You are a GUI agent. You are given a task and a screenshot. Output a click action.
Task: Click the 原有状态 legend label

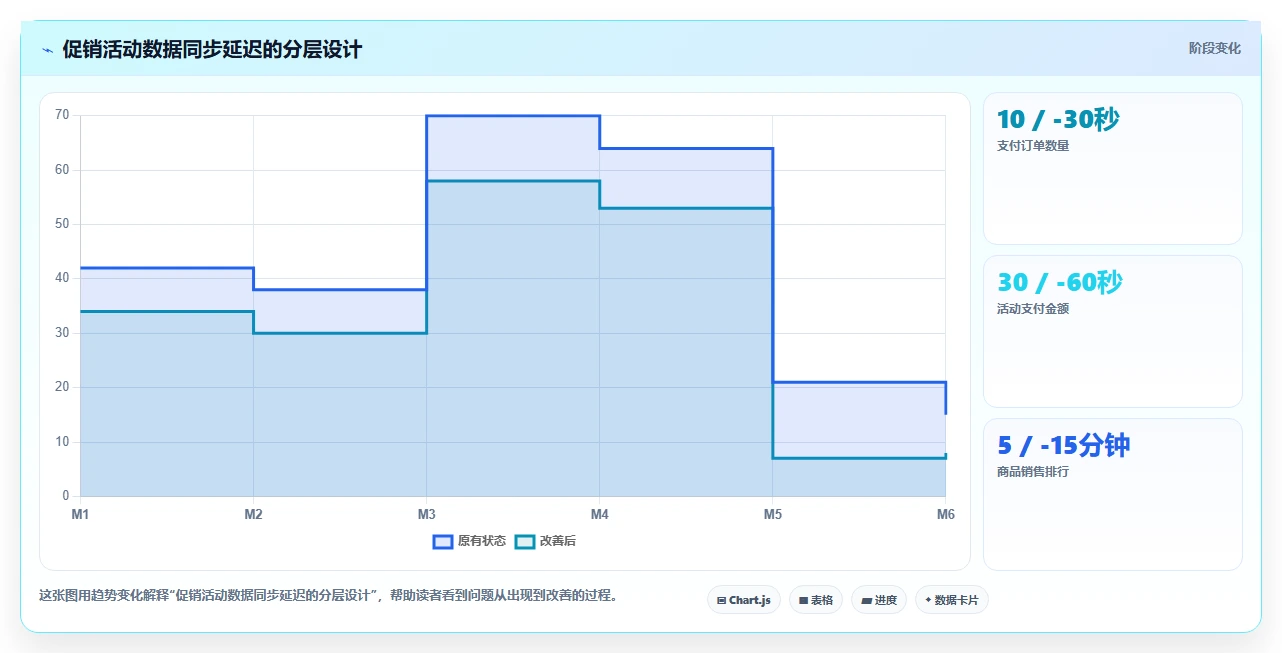click(482, 541)
